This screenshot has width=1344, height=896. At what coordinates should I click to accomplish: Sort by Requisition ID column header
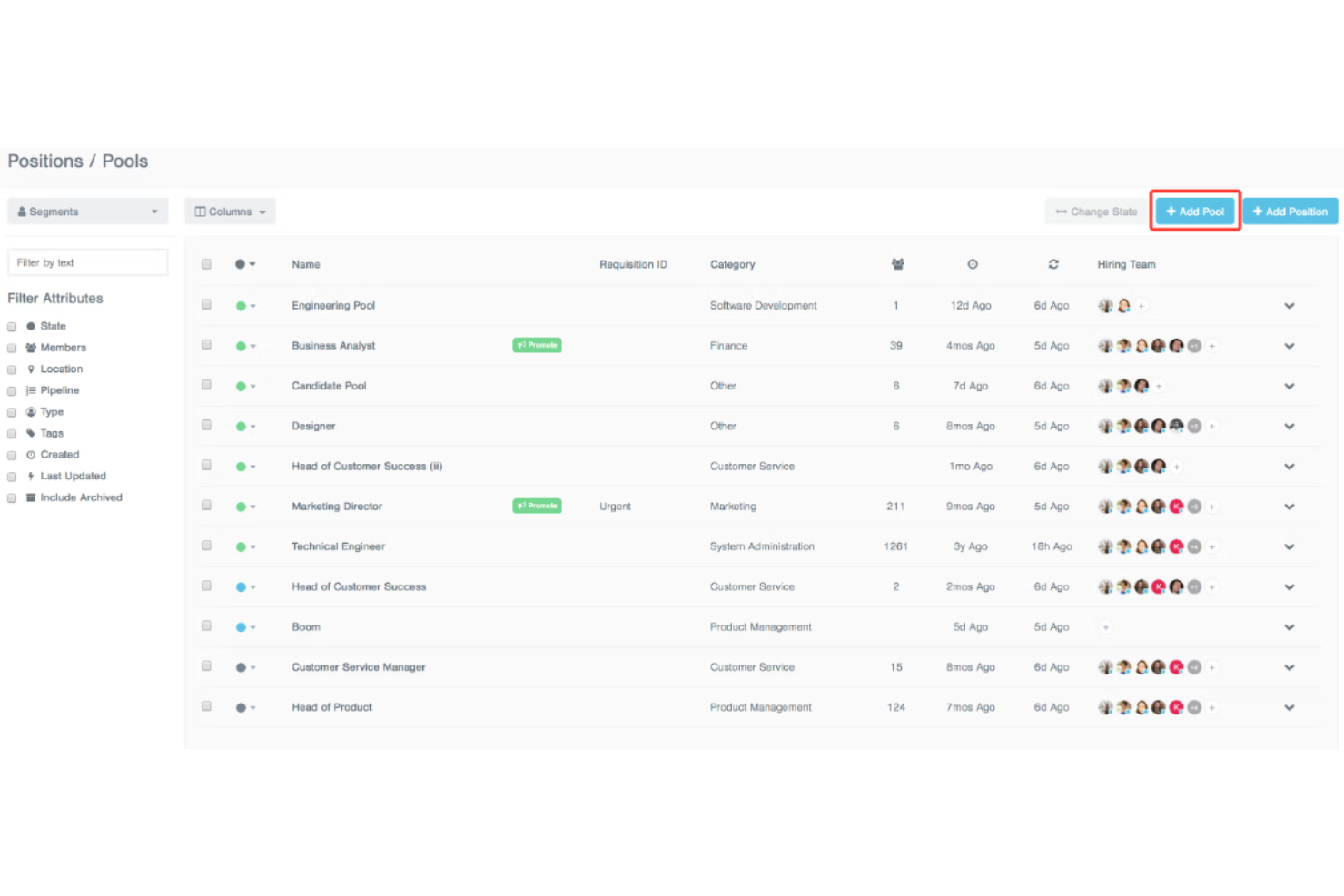pyautogui.click(x=633, y=264)
